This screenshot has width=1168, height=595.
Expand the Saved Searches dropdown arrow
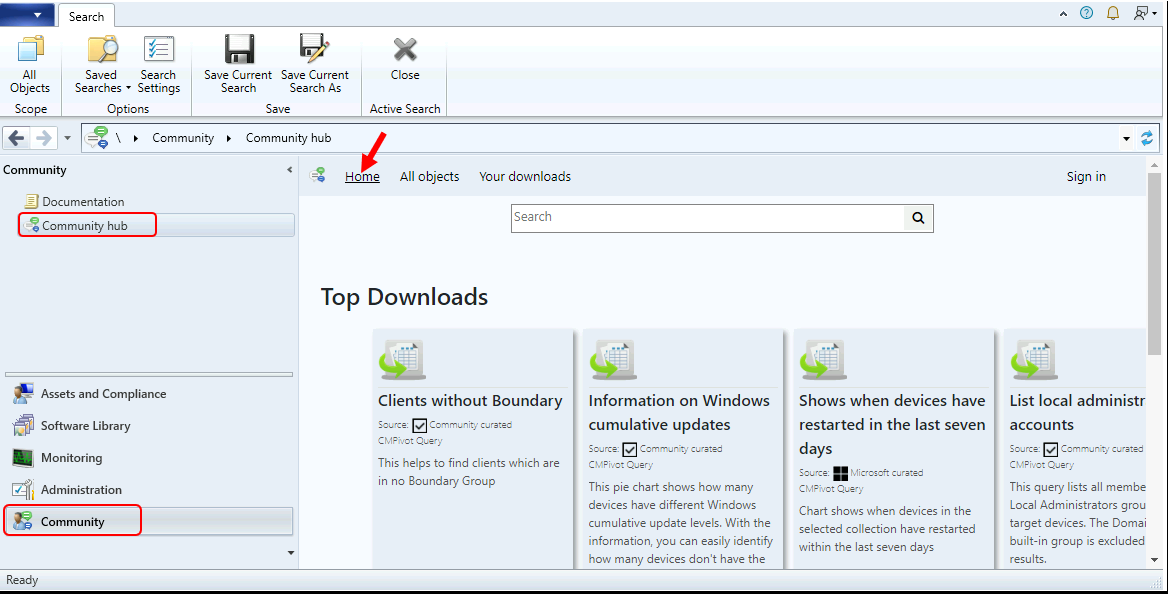(127, 89)
